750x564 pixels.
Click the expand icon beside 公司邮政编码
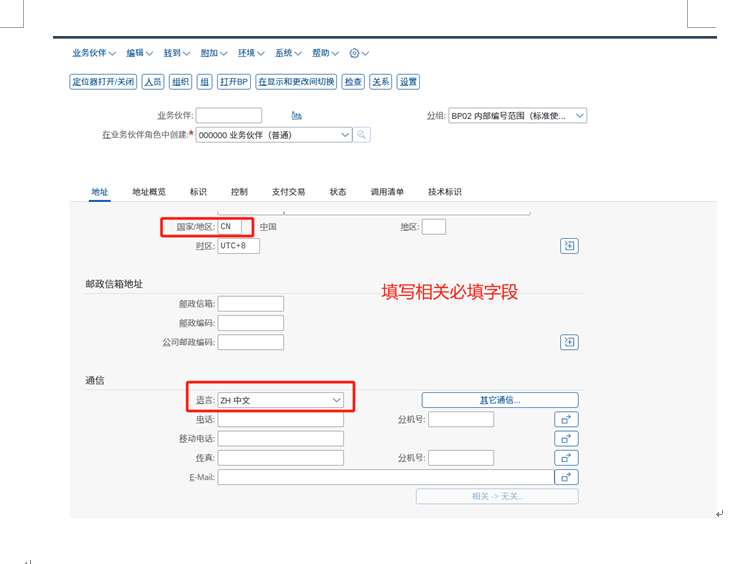tap(568, 342)
